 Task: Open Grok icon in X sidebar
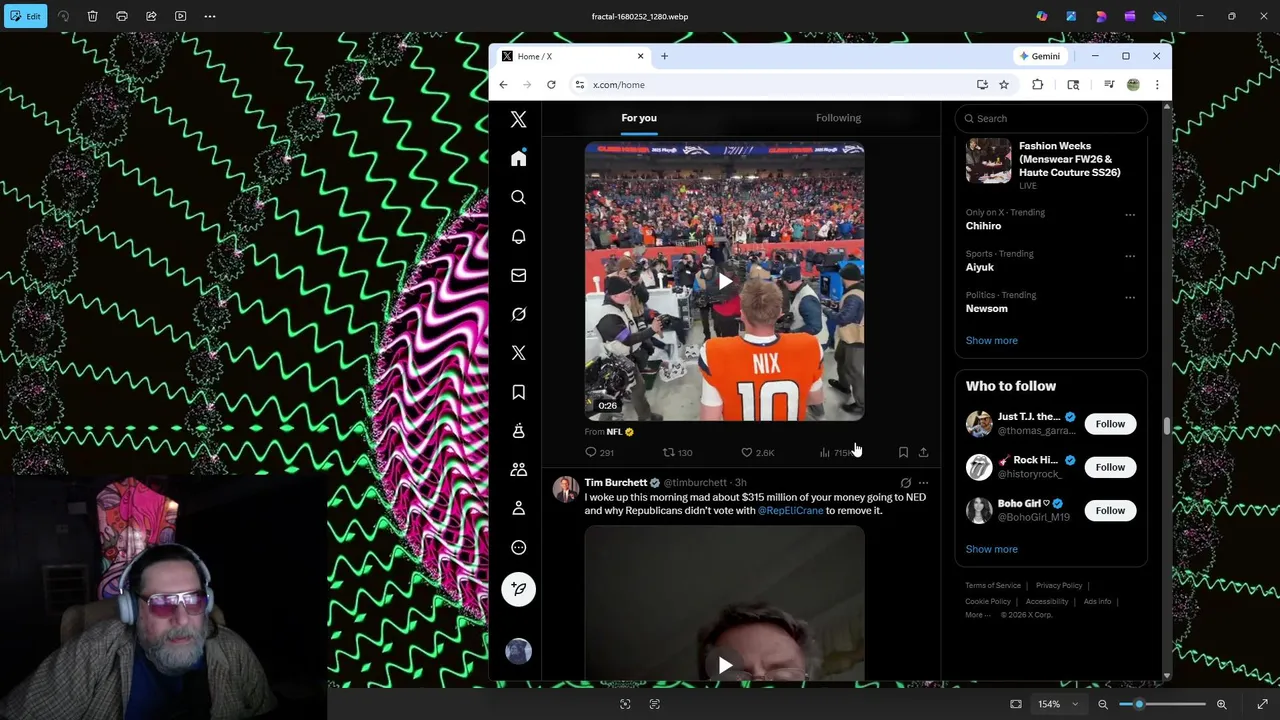click(x=518, y=314)
